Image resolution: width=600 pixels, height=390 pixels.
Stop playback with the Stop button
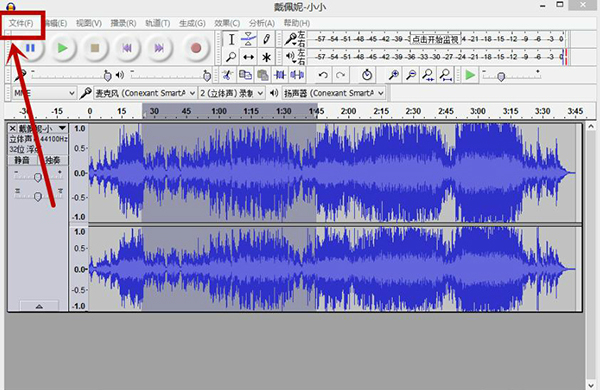point(95,48)
